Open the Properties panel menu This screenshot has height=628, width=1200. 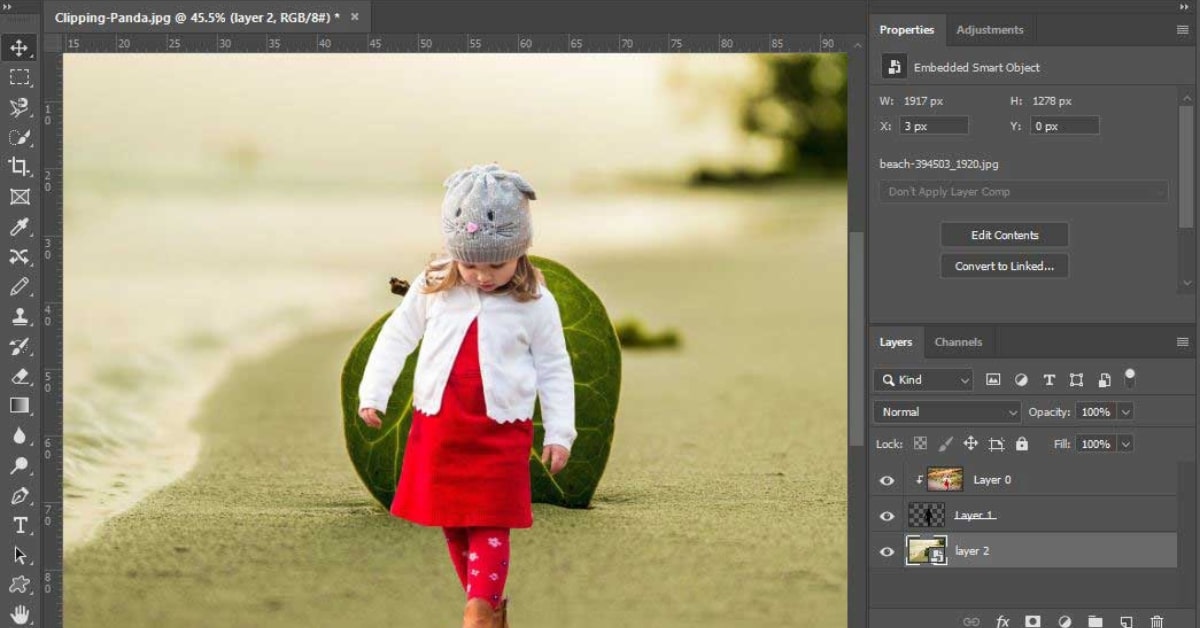point(1183,30)
